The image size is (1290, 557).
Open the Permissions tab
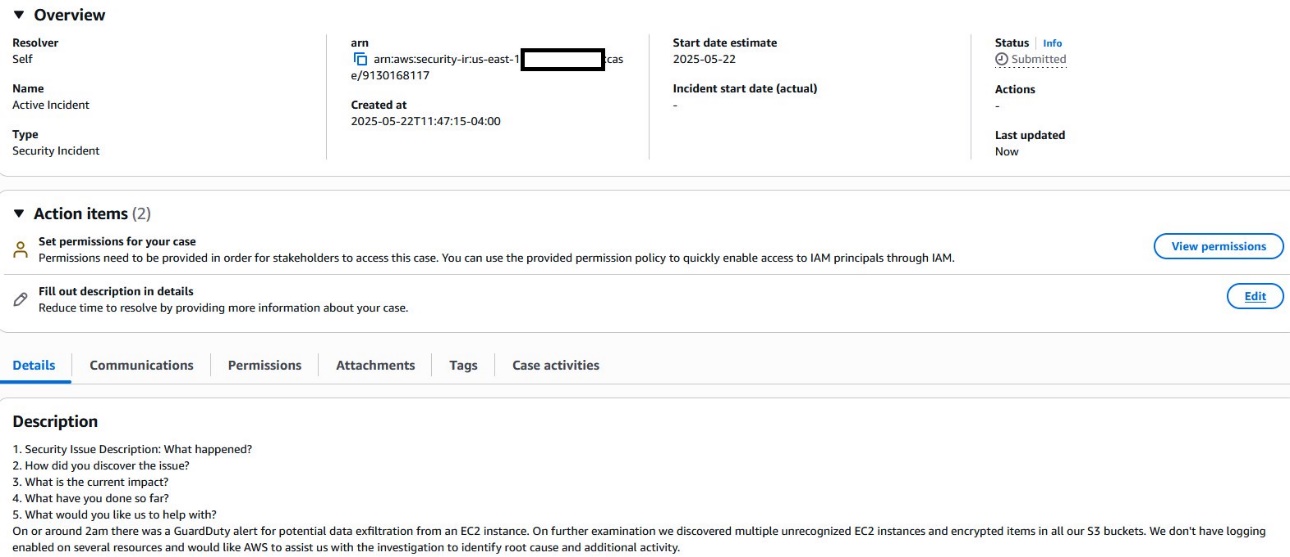[x=264, y=365]
